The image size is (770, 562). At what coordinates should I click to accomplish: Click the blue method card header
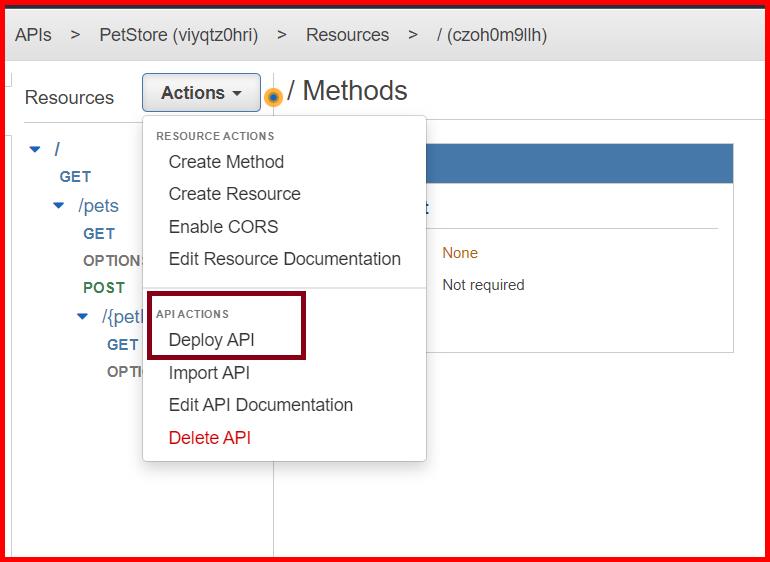[579, 164]
